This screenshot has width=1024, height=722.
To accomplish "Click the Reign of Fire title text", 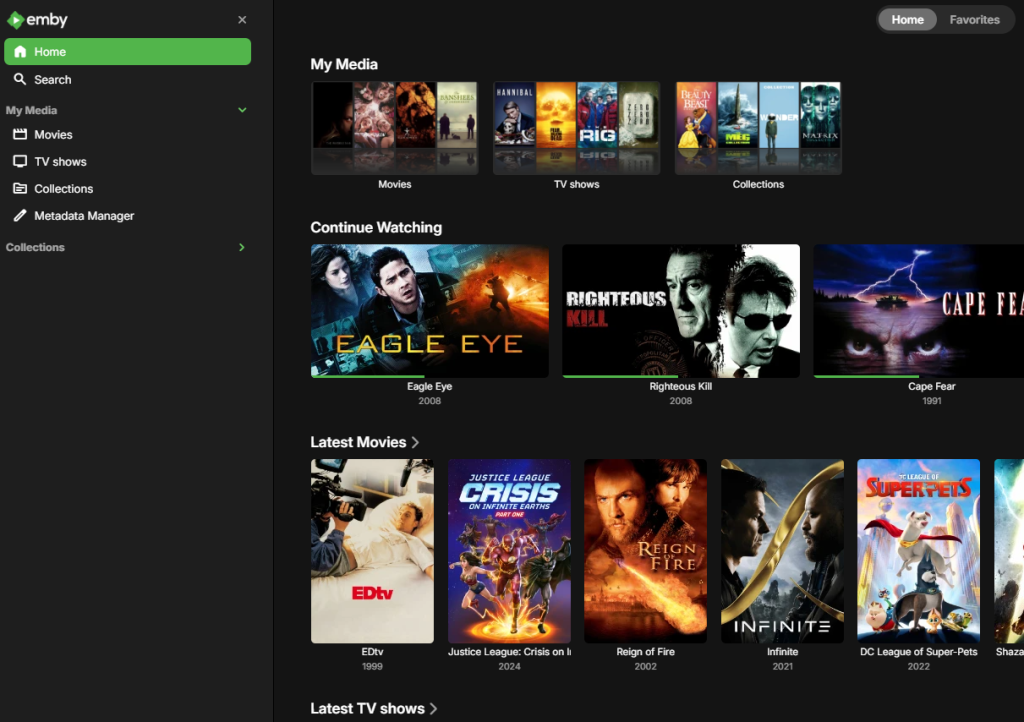I will (x=645, y=651).
